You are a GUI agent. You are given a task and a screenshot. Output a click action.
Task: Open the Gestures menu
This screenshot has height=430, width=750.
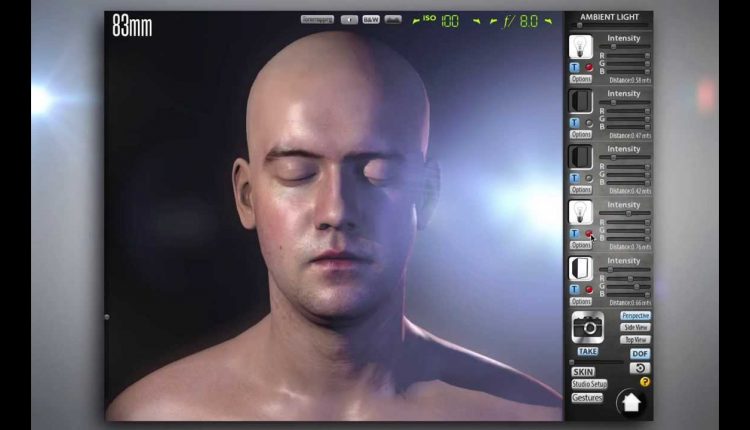587,397
